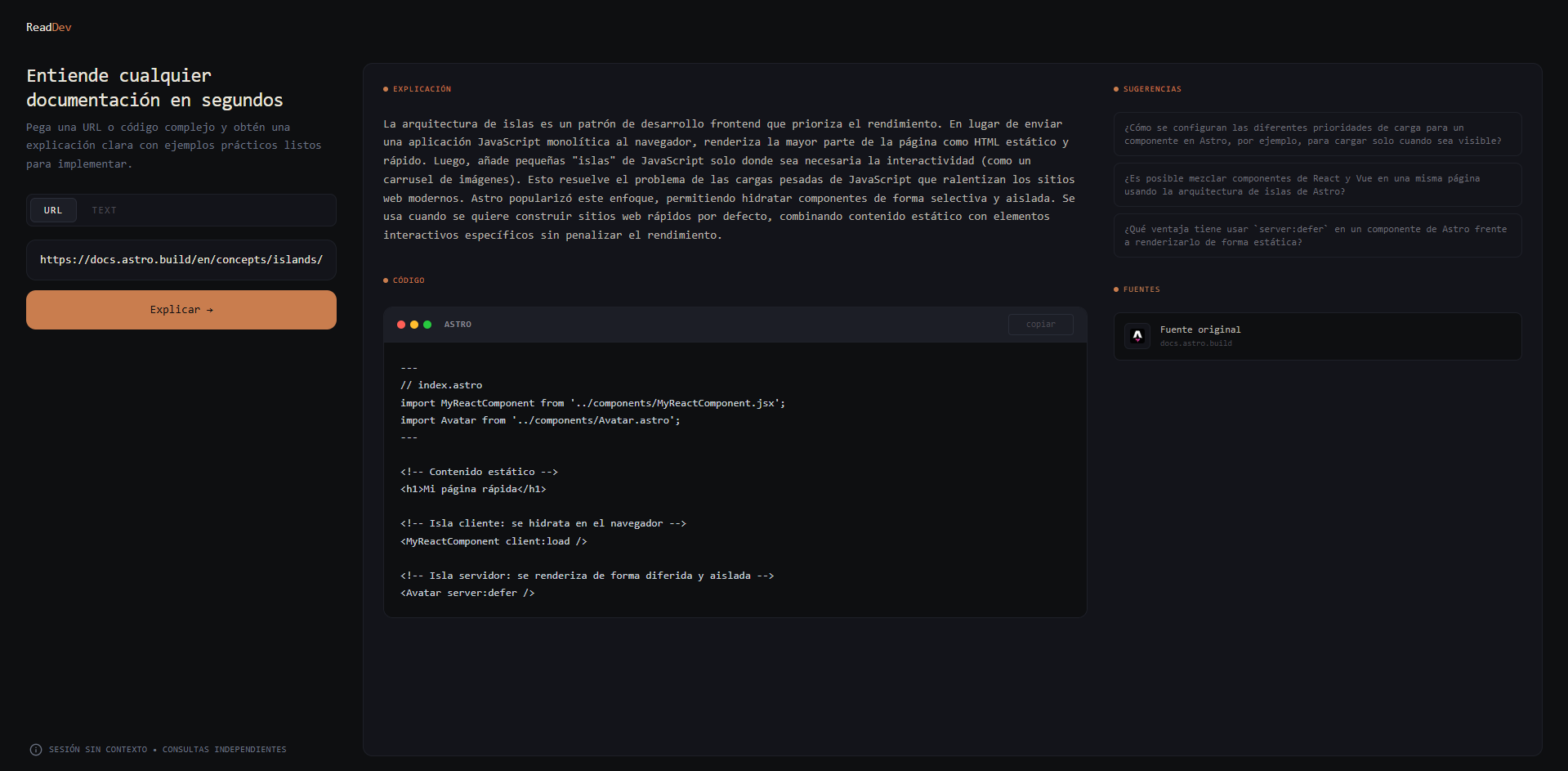The height and width of the screenshot is (771, 1568).
Task: Click the '// index.astro' code line
Action: (x=441, y=385)
